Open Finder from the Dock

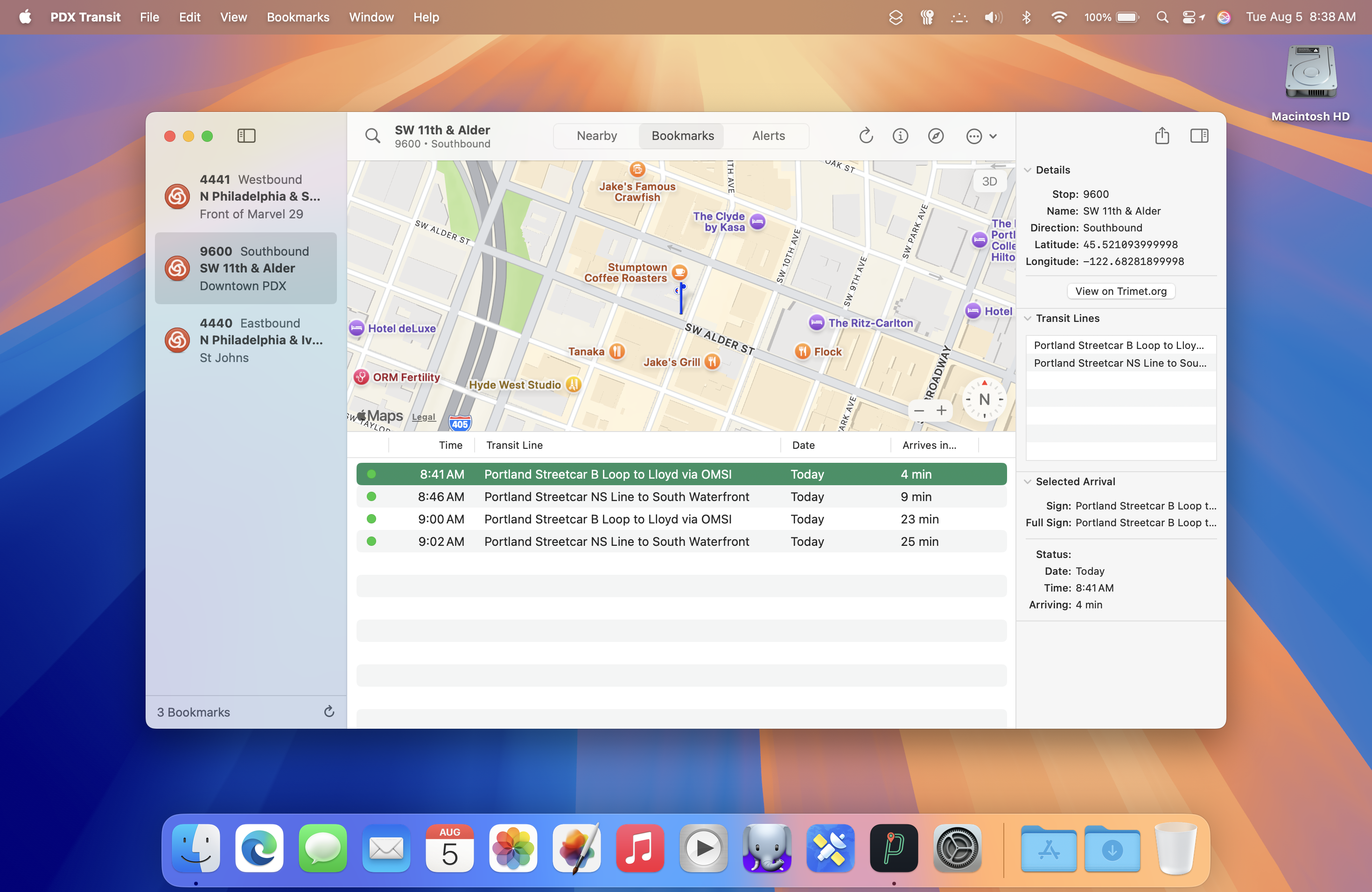196,847
